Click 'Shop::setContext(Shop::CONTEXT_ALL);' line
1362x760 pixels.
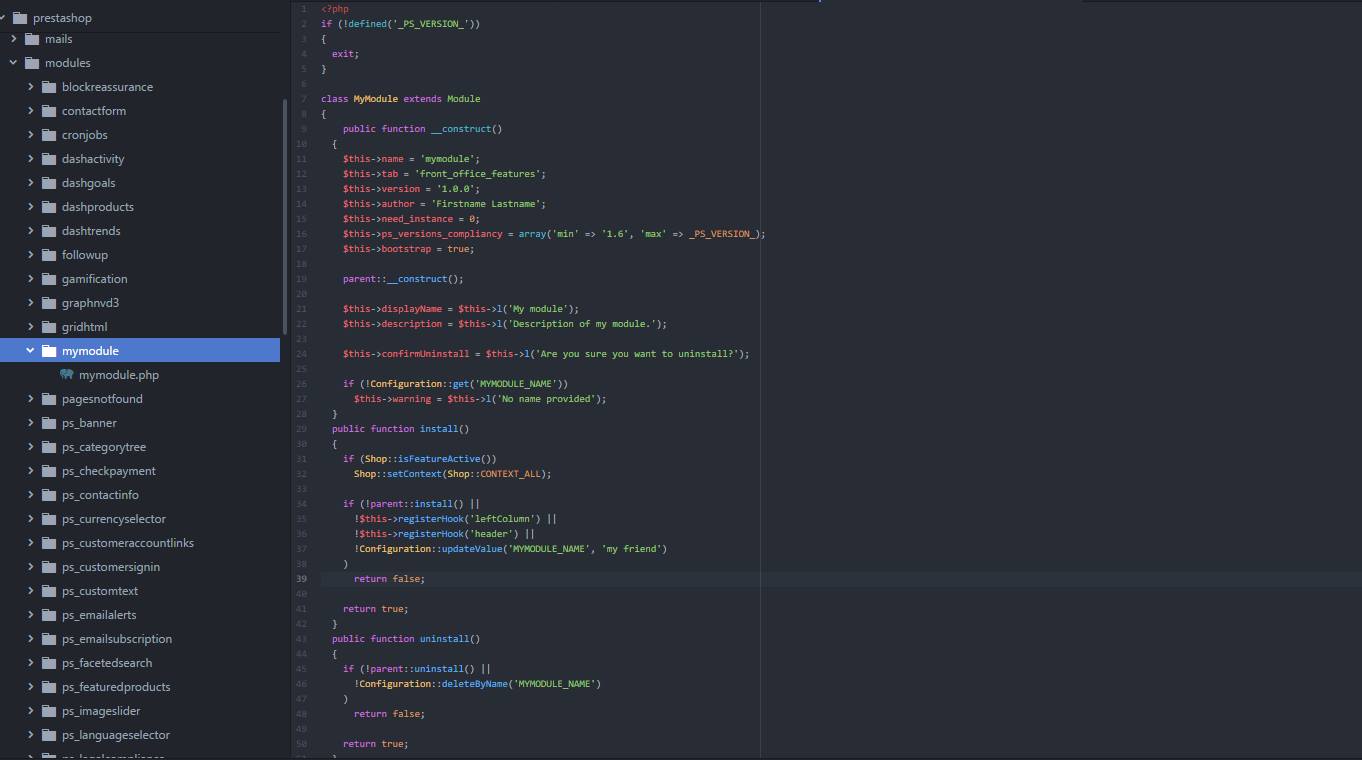(452, 474)
